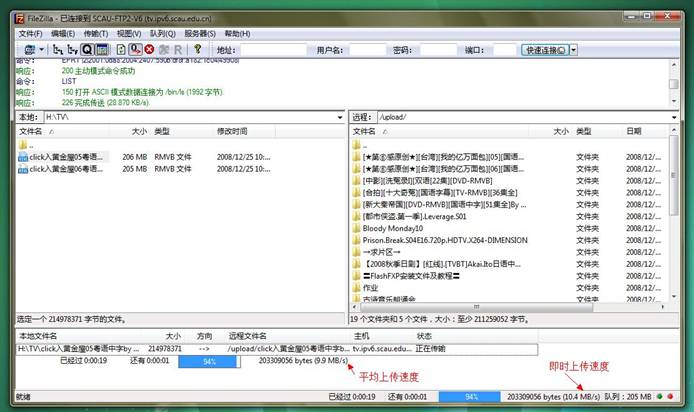This screenshot has width=694, height=412.
Task: Click the status bar 94% progress bar
Action: (470, 397)
